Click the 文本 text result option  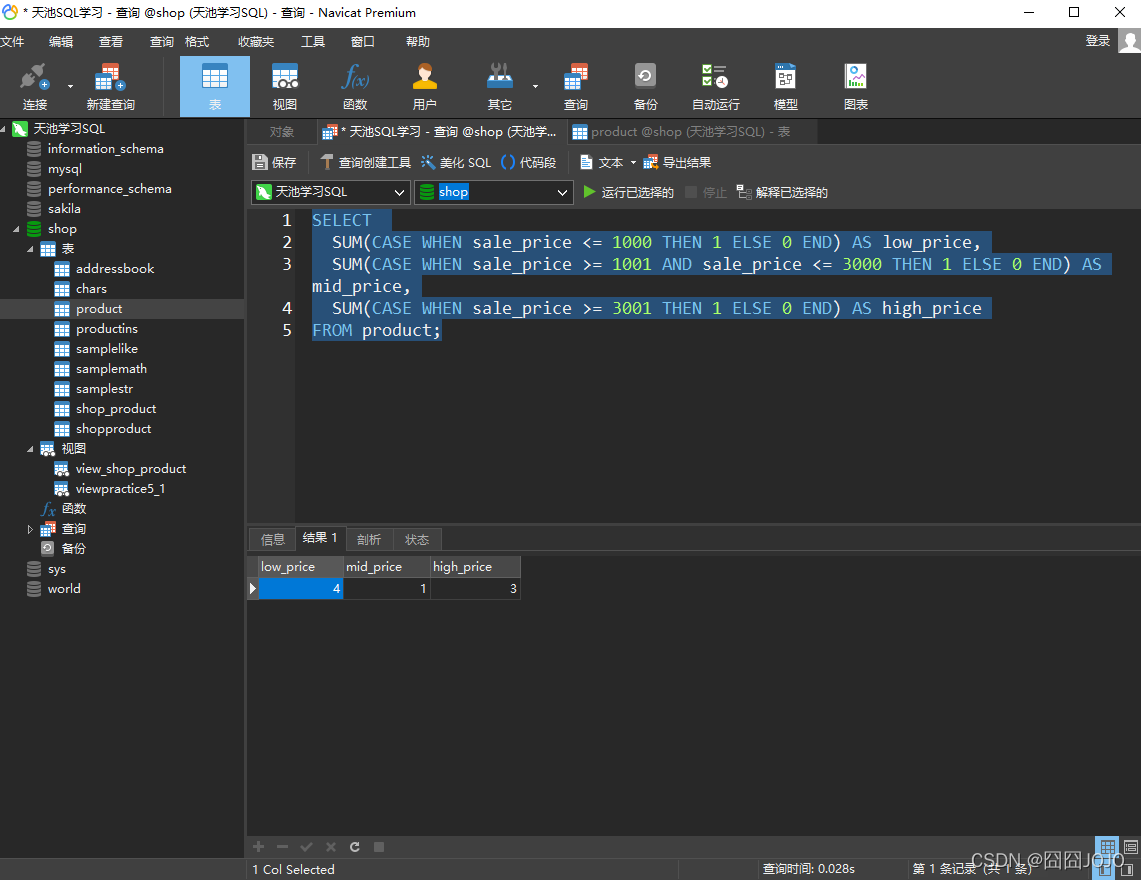point(602,162)
